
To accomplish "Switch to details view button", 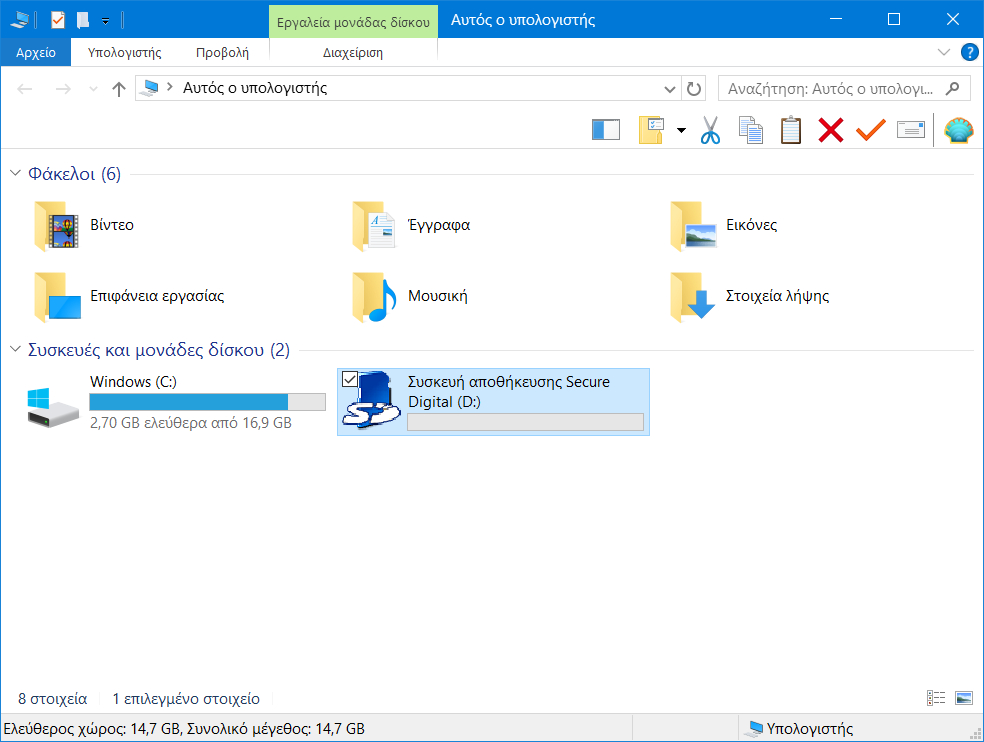I will (936, 697).
